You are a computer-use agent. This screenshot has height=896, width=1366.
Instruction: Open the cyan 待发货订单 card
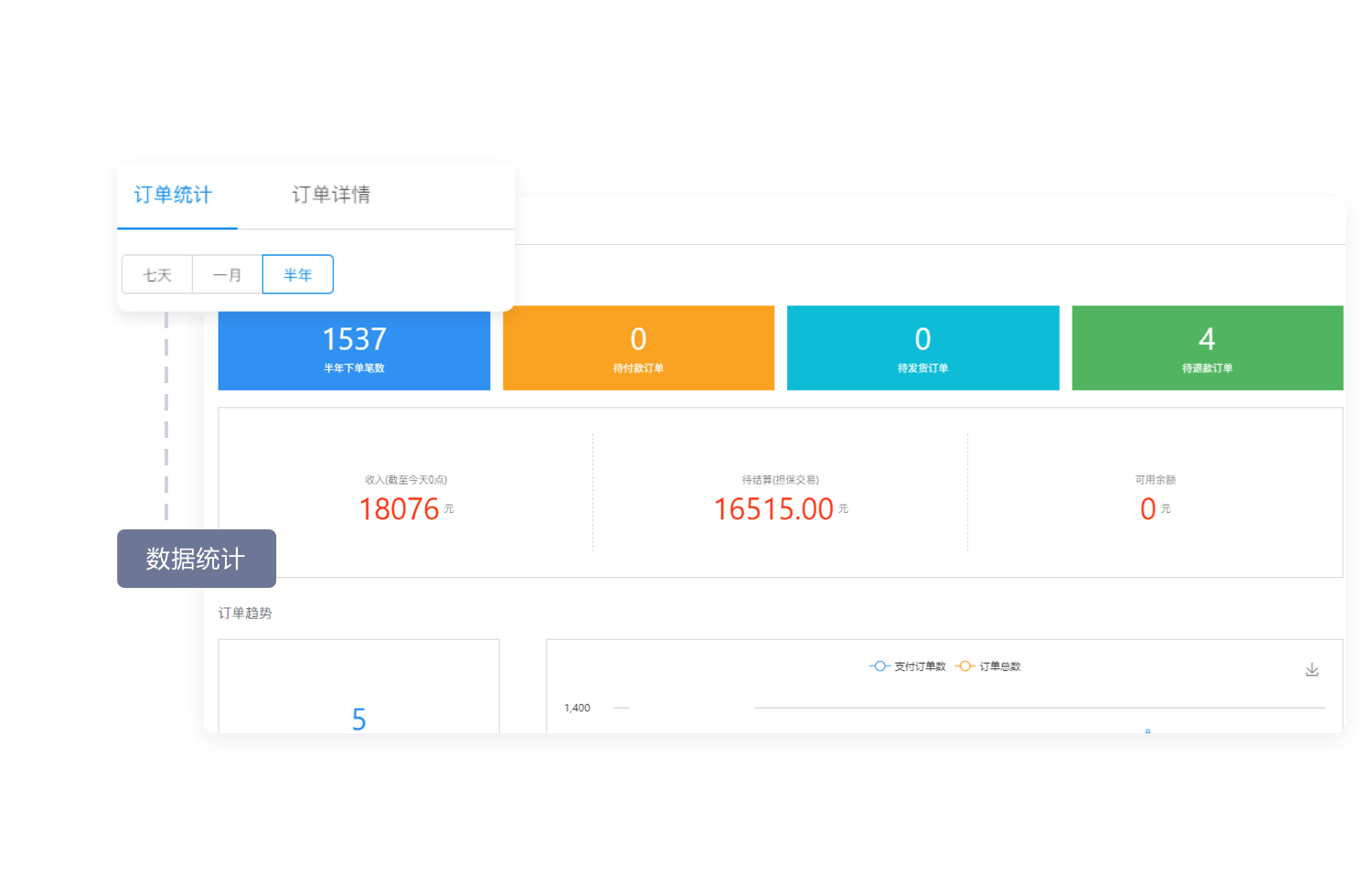click(x=923, y=348)
